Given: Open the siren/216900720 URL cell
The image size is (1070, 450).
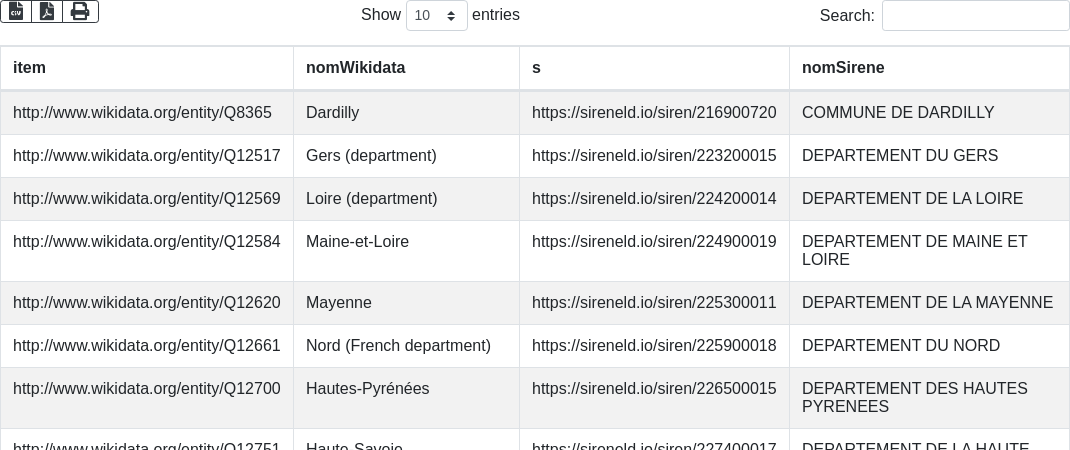Looking at the screenshot, I should point(654,113).
